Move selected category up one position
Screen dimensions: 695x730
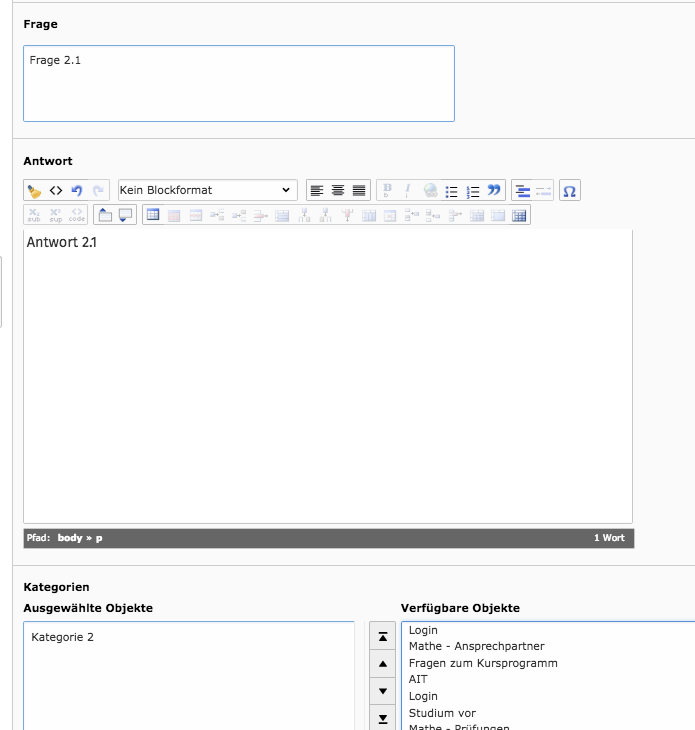(383, 663)
